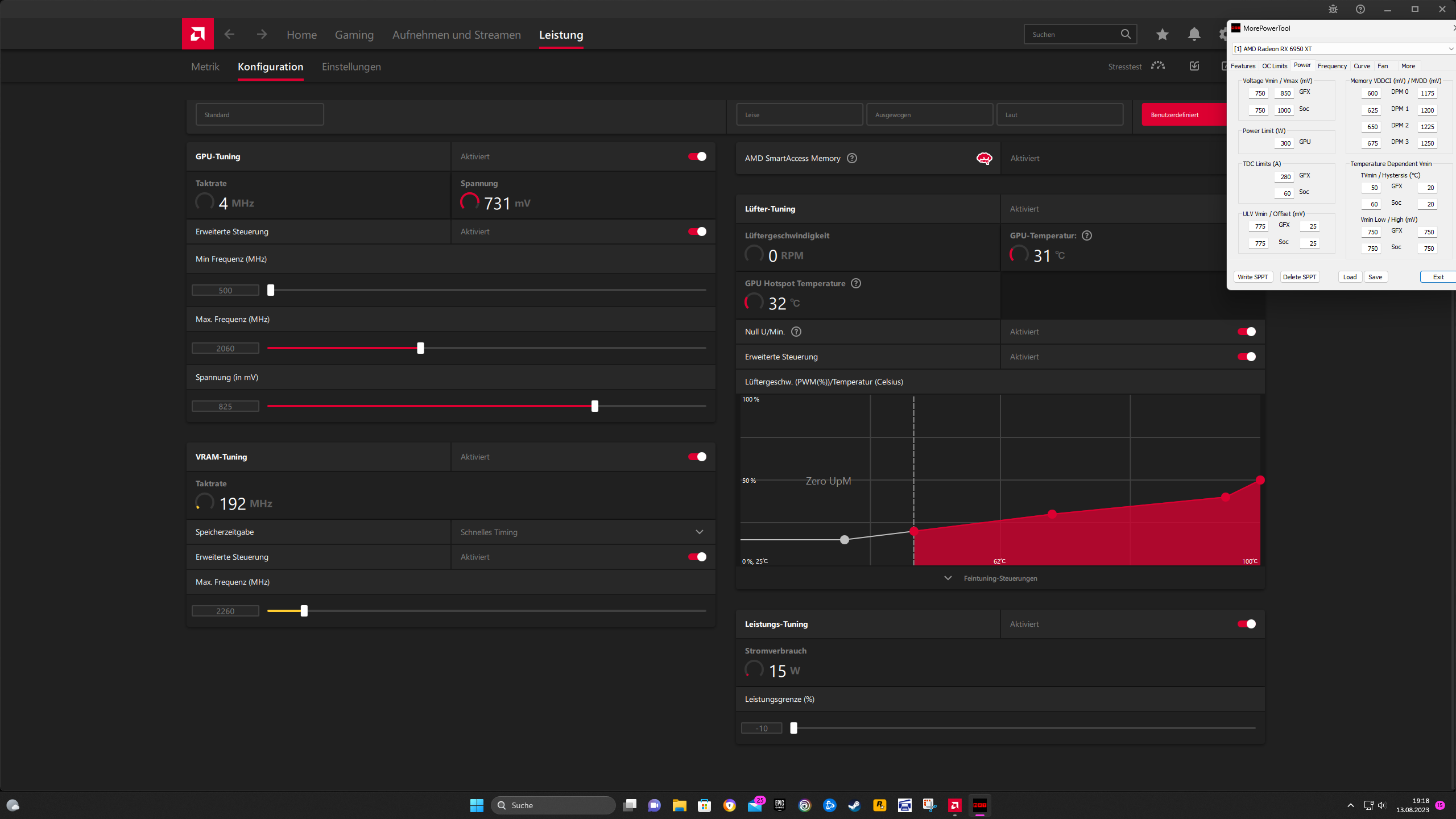
Task: Open Steam from the taskbar
Action: 854,805
